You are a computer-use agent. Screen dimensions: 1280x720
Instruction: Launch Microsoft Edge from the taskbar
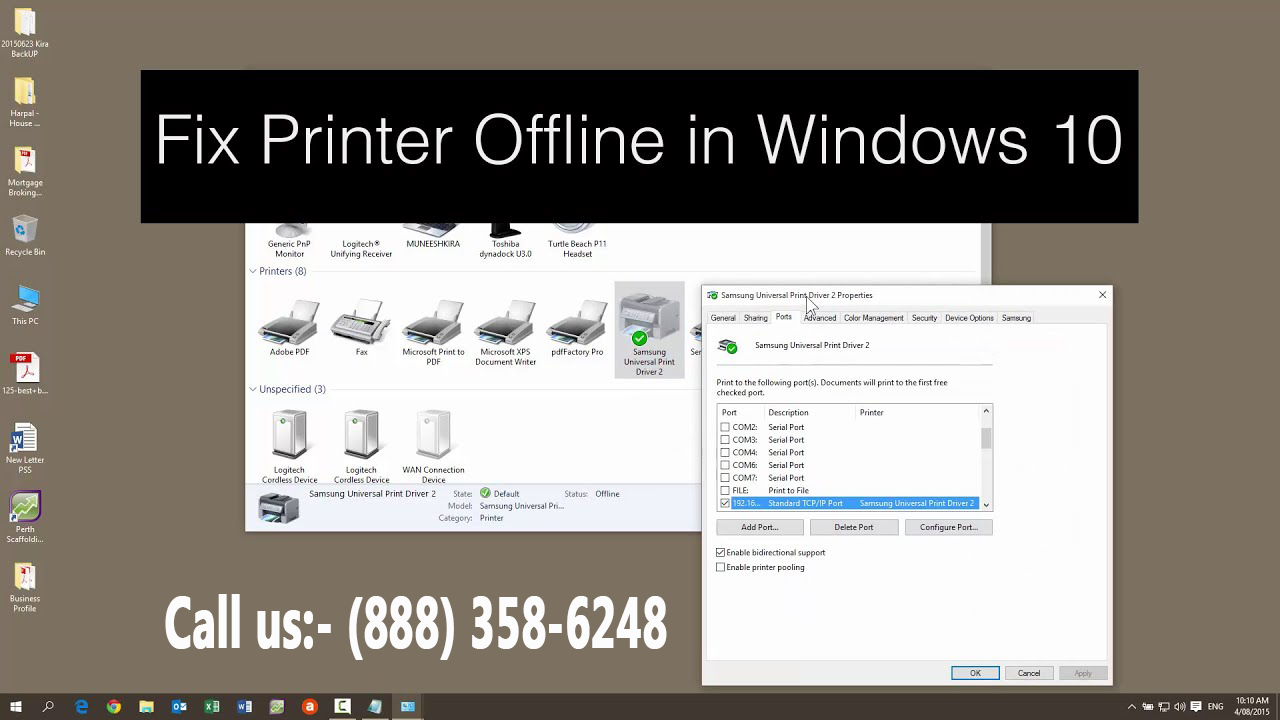click(x=82, y=706)
